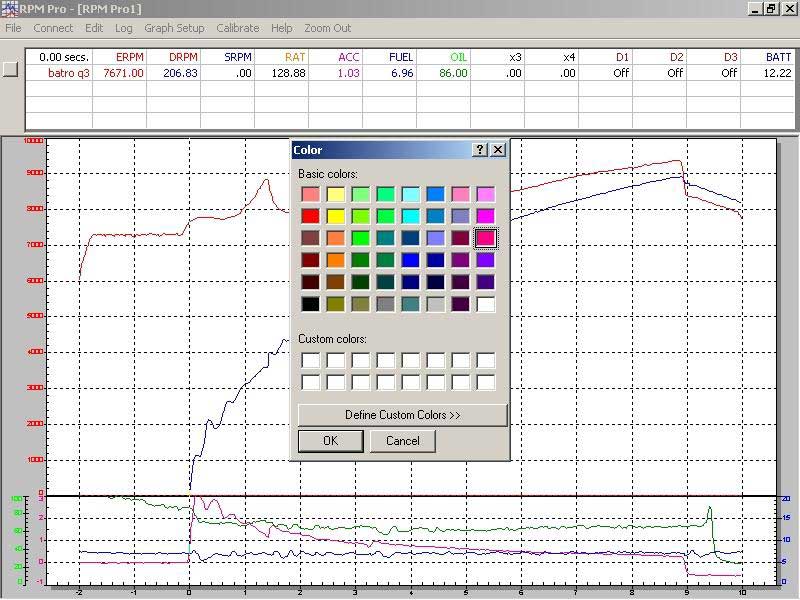Pick the pure red basic color swatch
Image resolution: width=800 pixels, height=600 pixels.
point(310,216)
